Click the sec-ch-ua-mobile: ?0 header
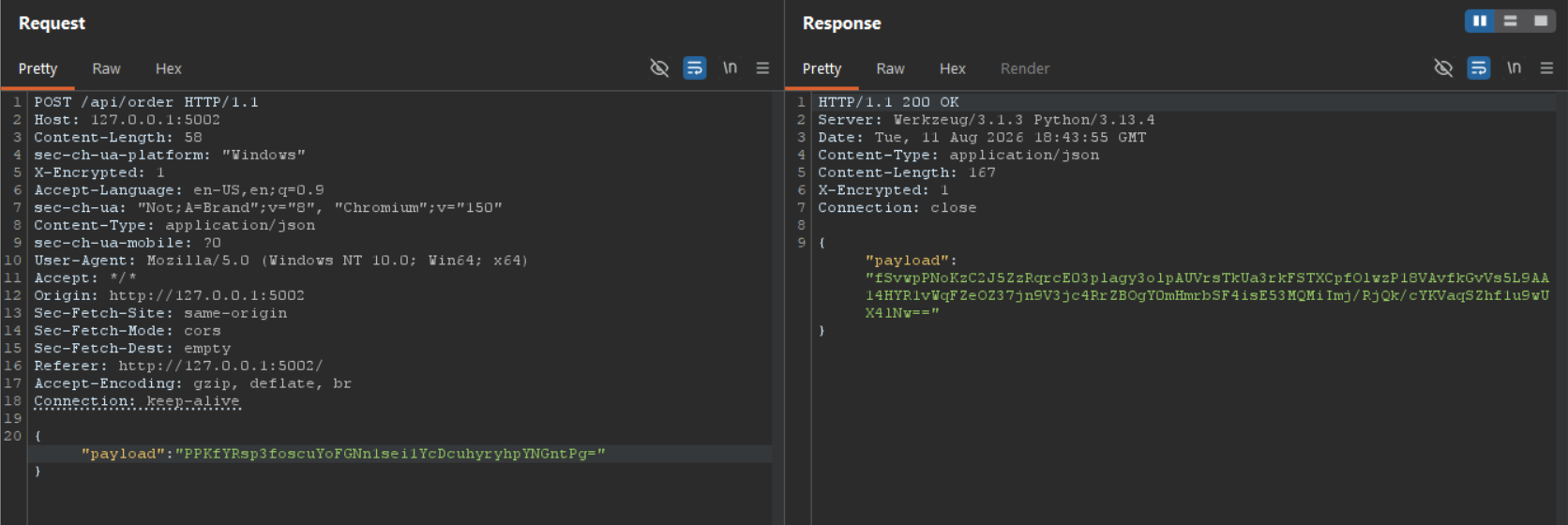This screenshot has width=1568, height=525. 128,243
